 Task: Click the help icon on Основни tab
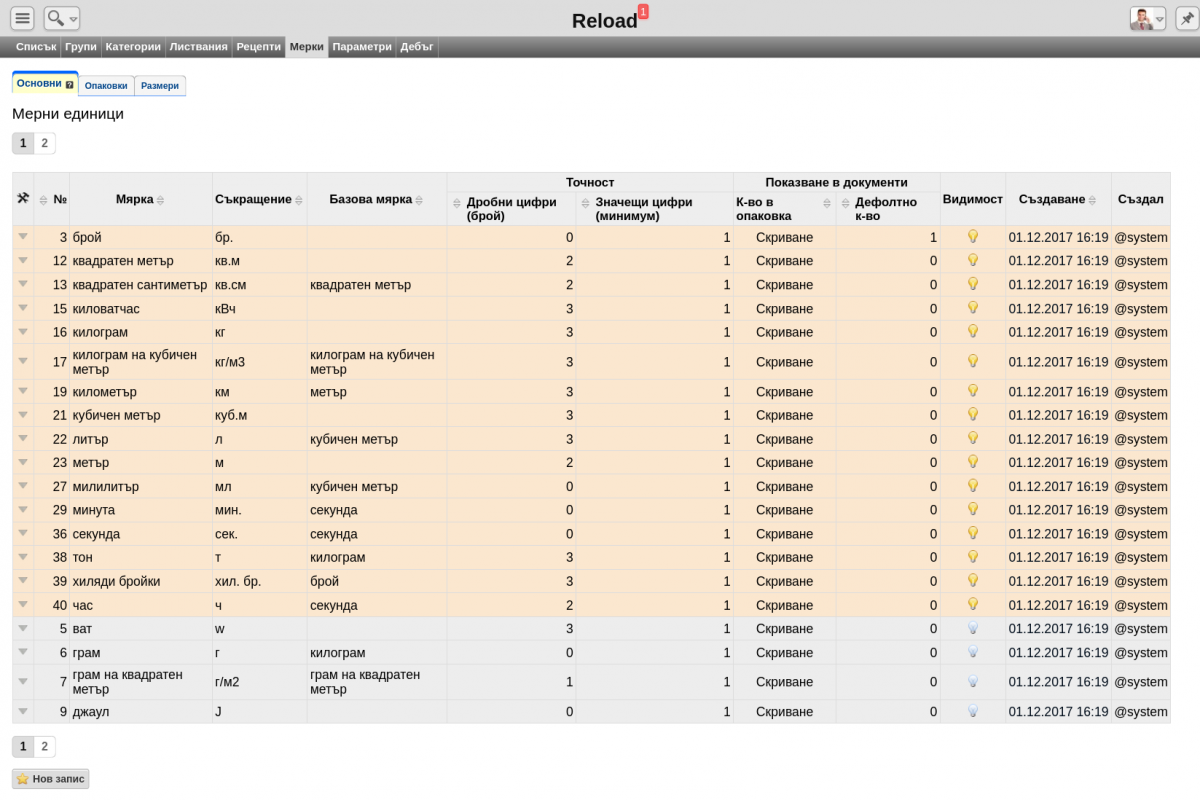pyautogui.click(x=70, y=85)
